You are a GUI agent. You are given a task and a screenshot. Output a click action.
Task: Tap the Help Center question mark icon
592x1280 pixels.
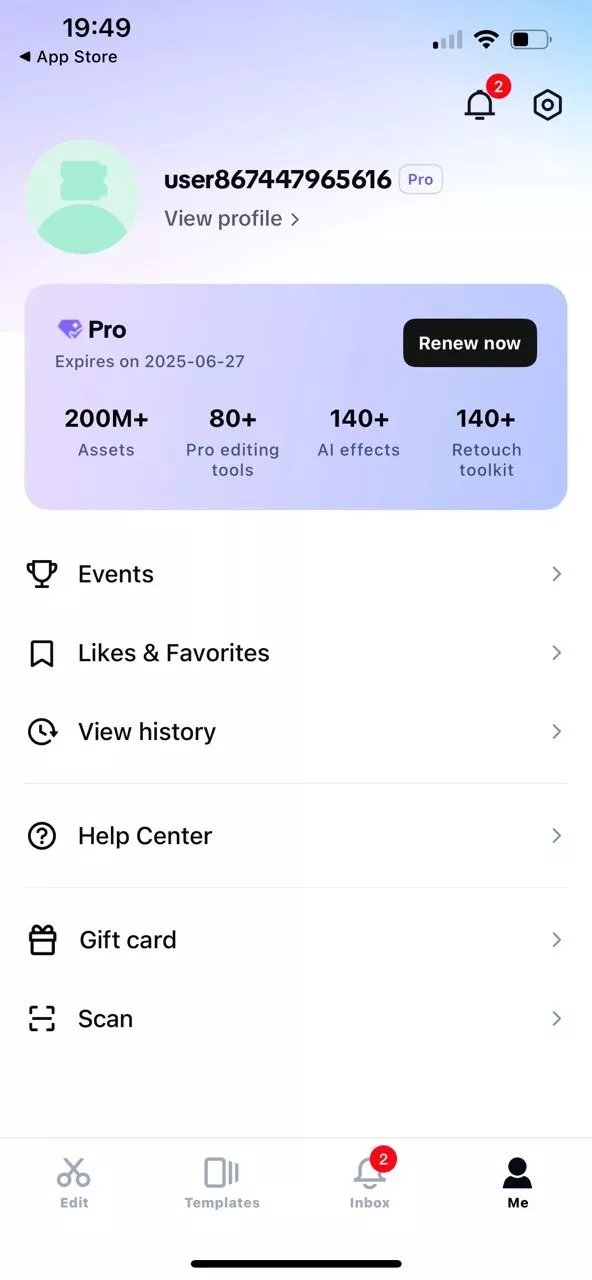(x=41, y=836)
